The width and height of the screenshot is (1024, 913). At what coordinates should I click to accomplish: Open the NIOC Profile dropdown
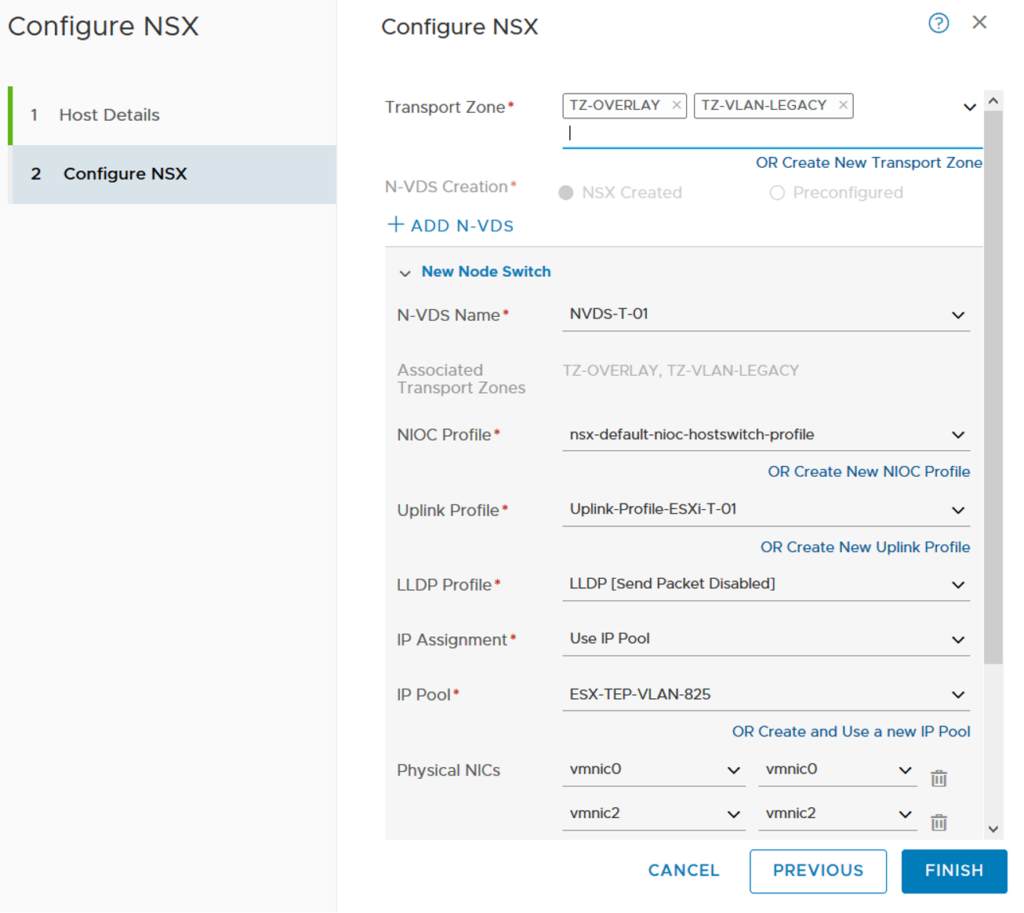[765, 434]
